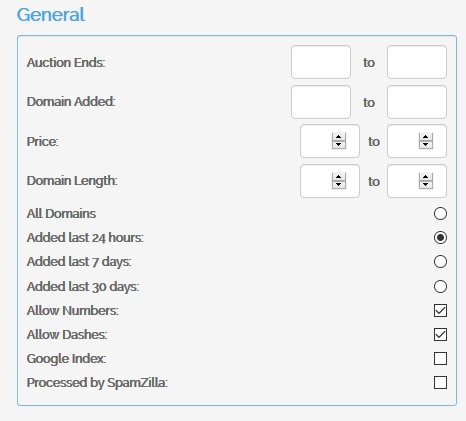Decrease the maximum Price with down arrow
This screenshot has height=421, width=466.
(x=426, y=145)
